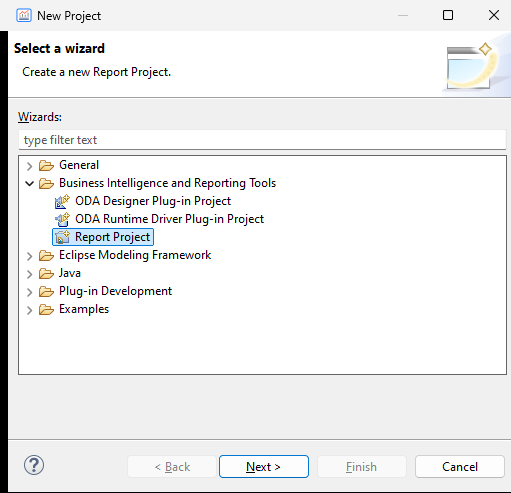
Task: Click the New Project title bar app icon
Action: [x=24, y=15]
